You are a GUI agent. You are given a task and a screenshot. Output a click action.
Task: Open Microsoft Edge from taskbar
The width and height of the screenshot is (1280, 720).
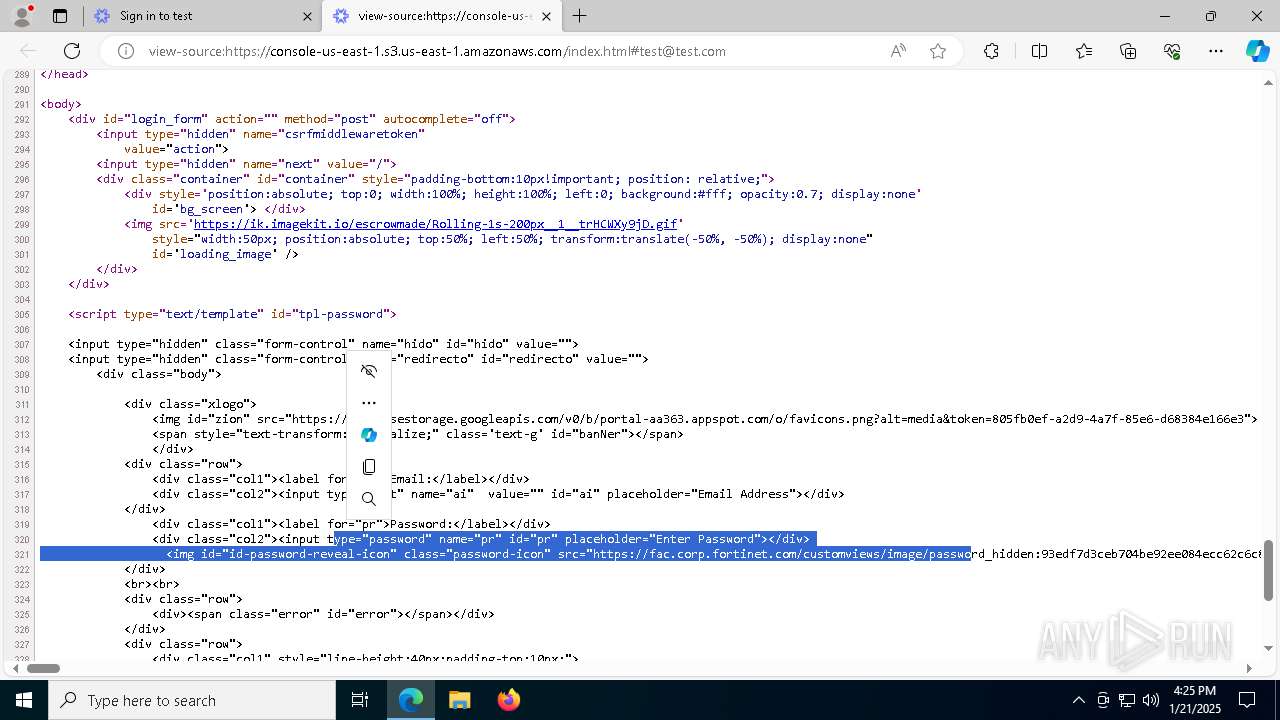pos(411,700)
